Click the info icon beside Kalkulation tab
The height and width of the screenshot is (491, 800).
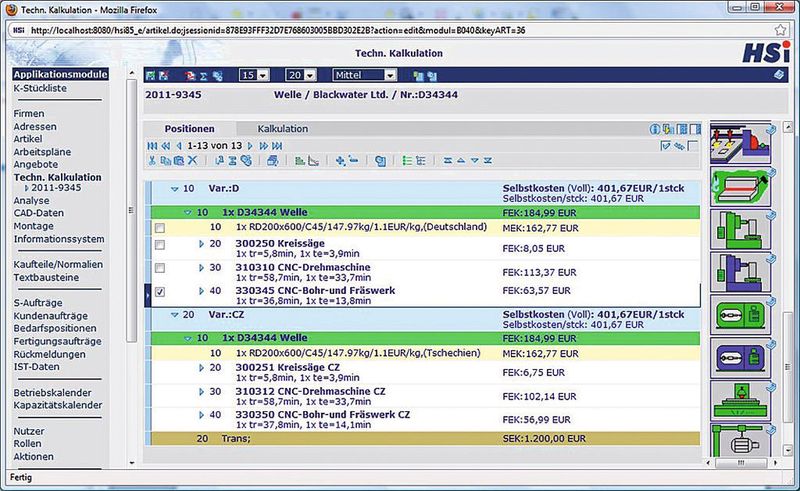tap(656, 129)
